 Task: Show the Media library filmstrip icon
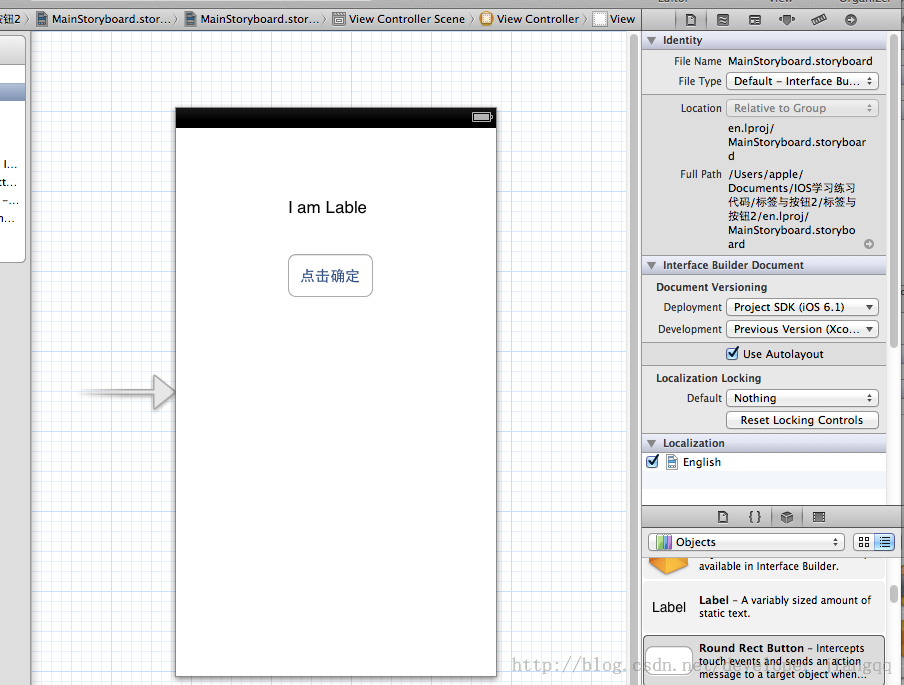point(819,517)
